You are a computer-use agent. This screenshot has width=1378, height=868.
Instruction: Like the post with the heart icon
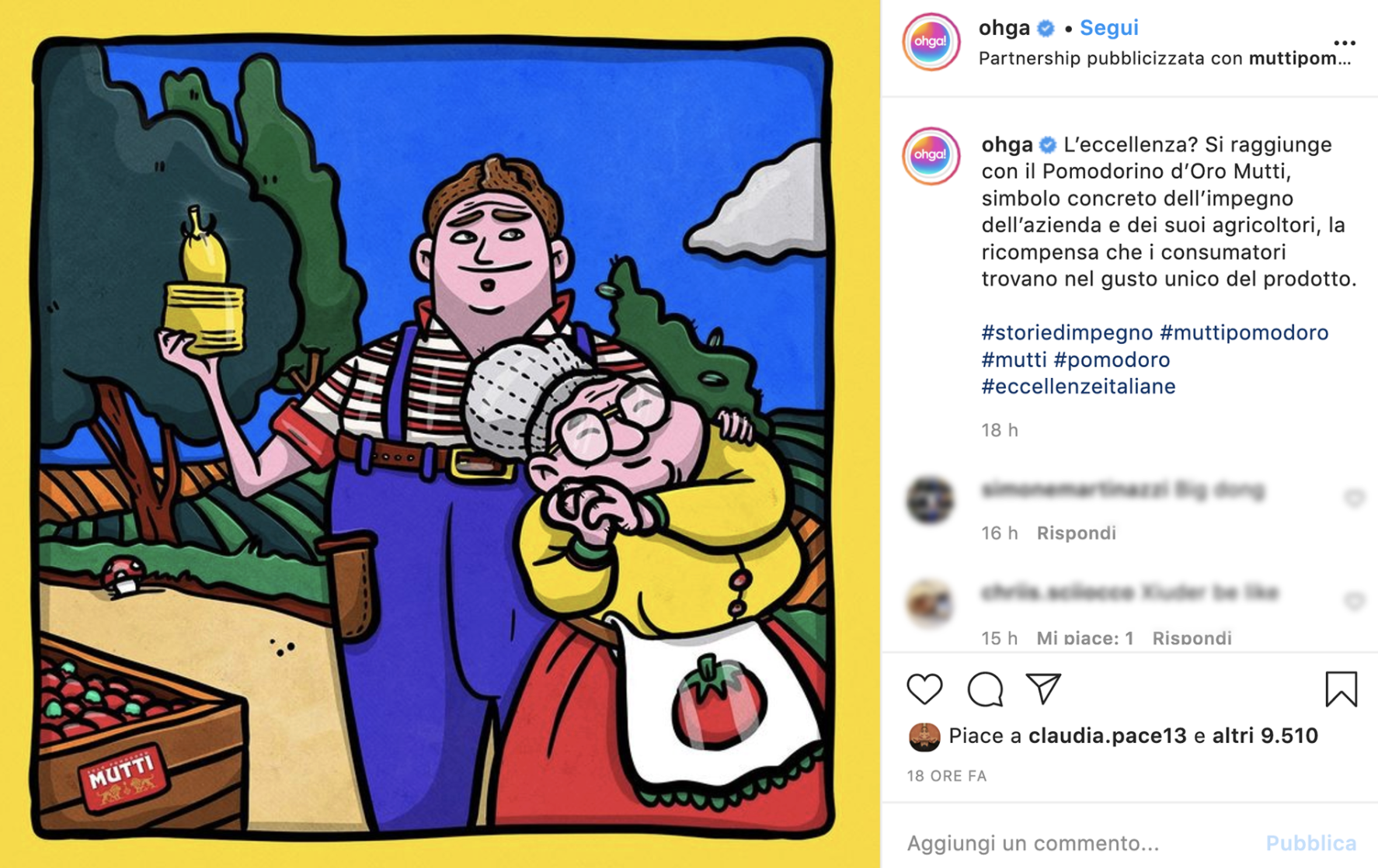(x=924, y=689)
